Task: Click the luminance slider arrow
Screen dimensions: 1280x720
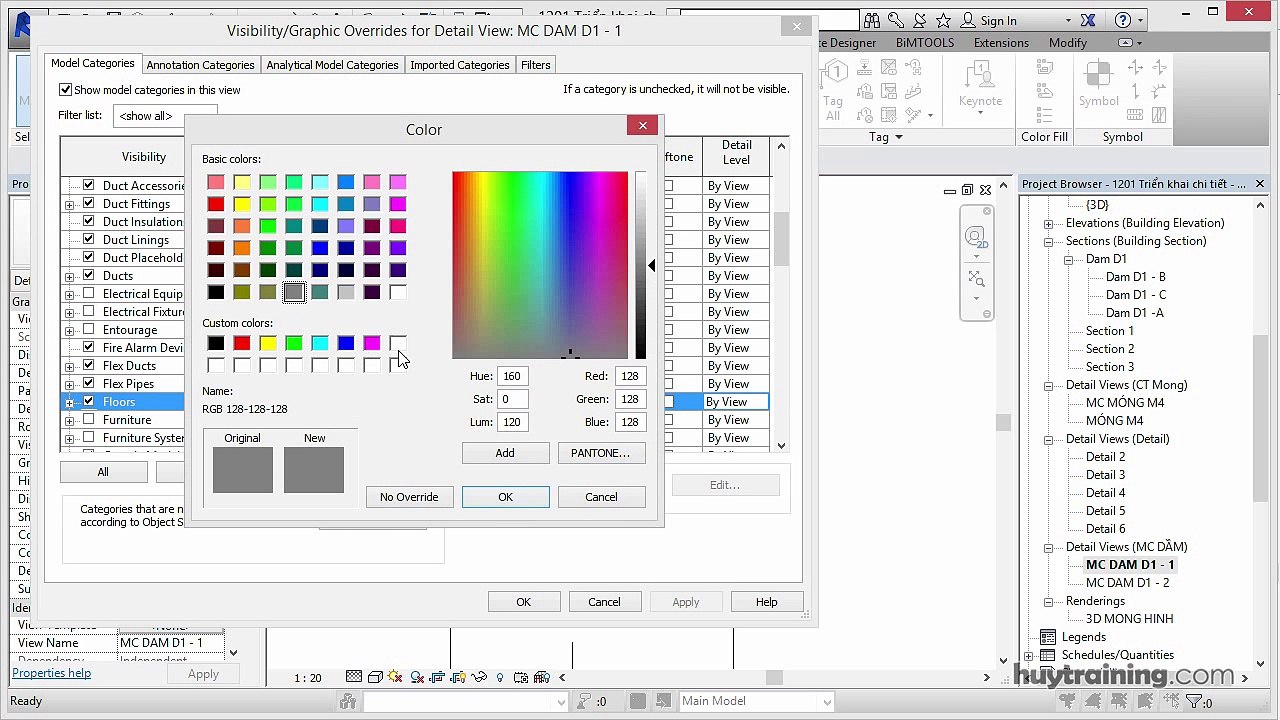Action: [651, 265]
